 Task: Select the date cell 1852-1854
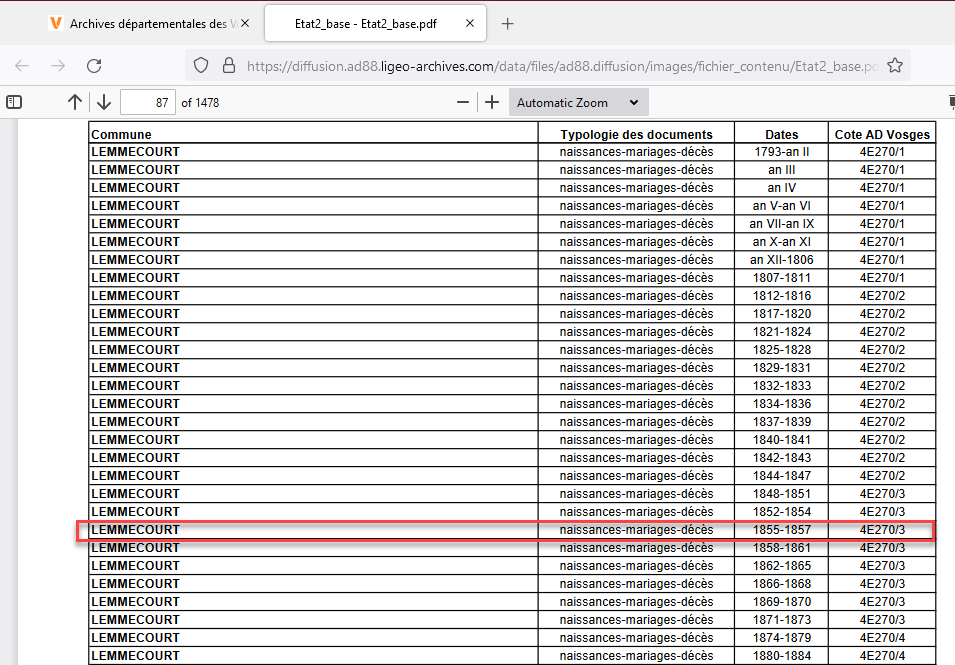coord(781,512)
